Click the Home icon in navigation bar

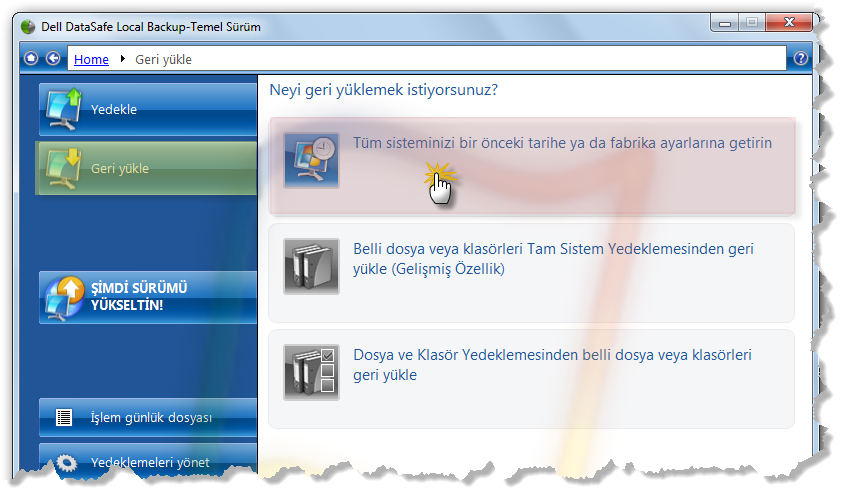[31, 58]
